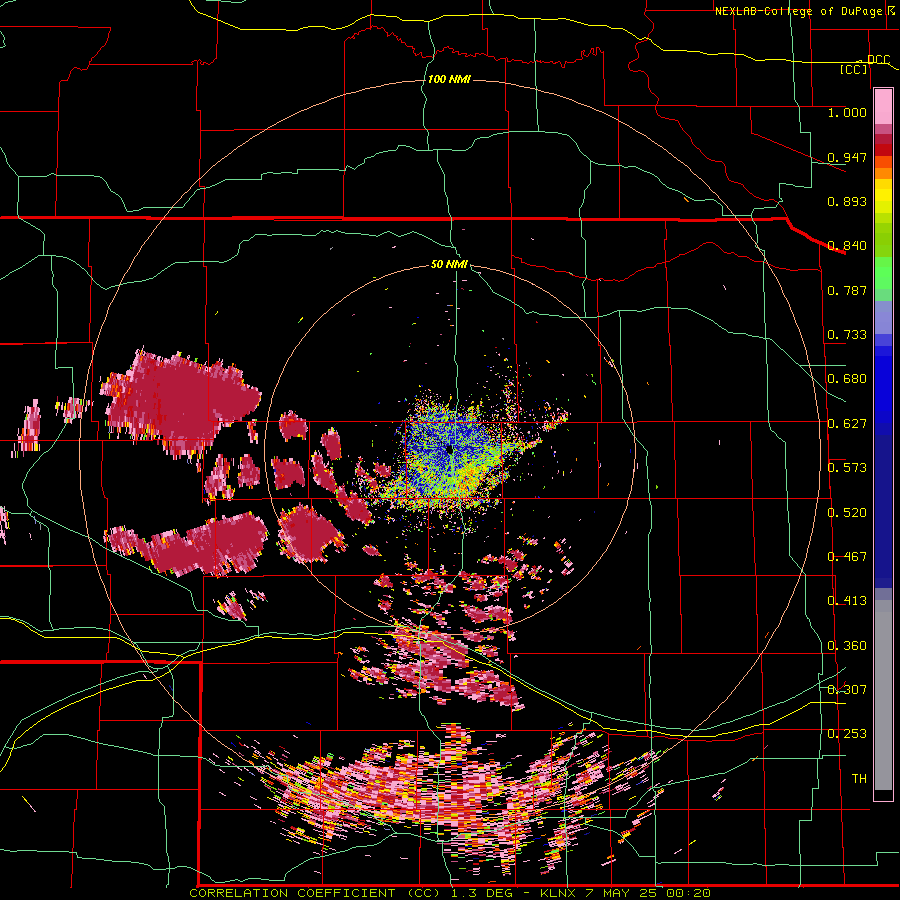The width and height of the screenshot is (900, 900).
Task: Click the 0.413 legend value
Action: point(847,601)
